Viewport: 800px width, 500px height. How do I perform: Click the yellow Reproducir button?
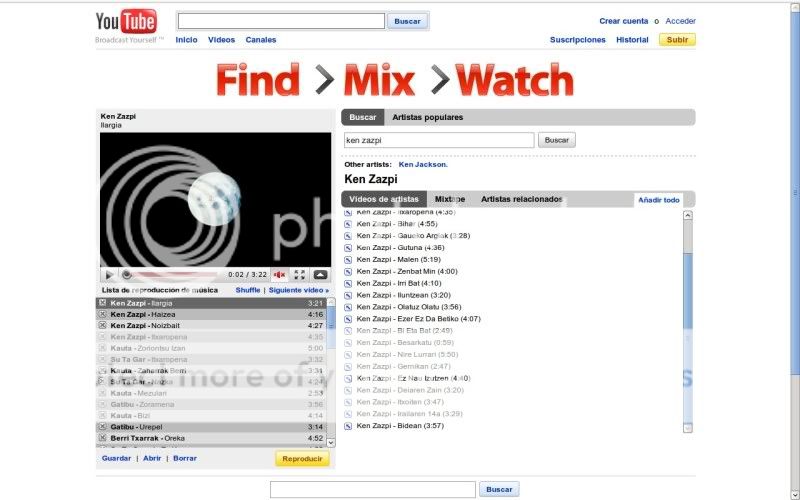302,458
